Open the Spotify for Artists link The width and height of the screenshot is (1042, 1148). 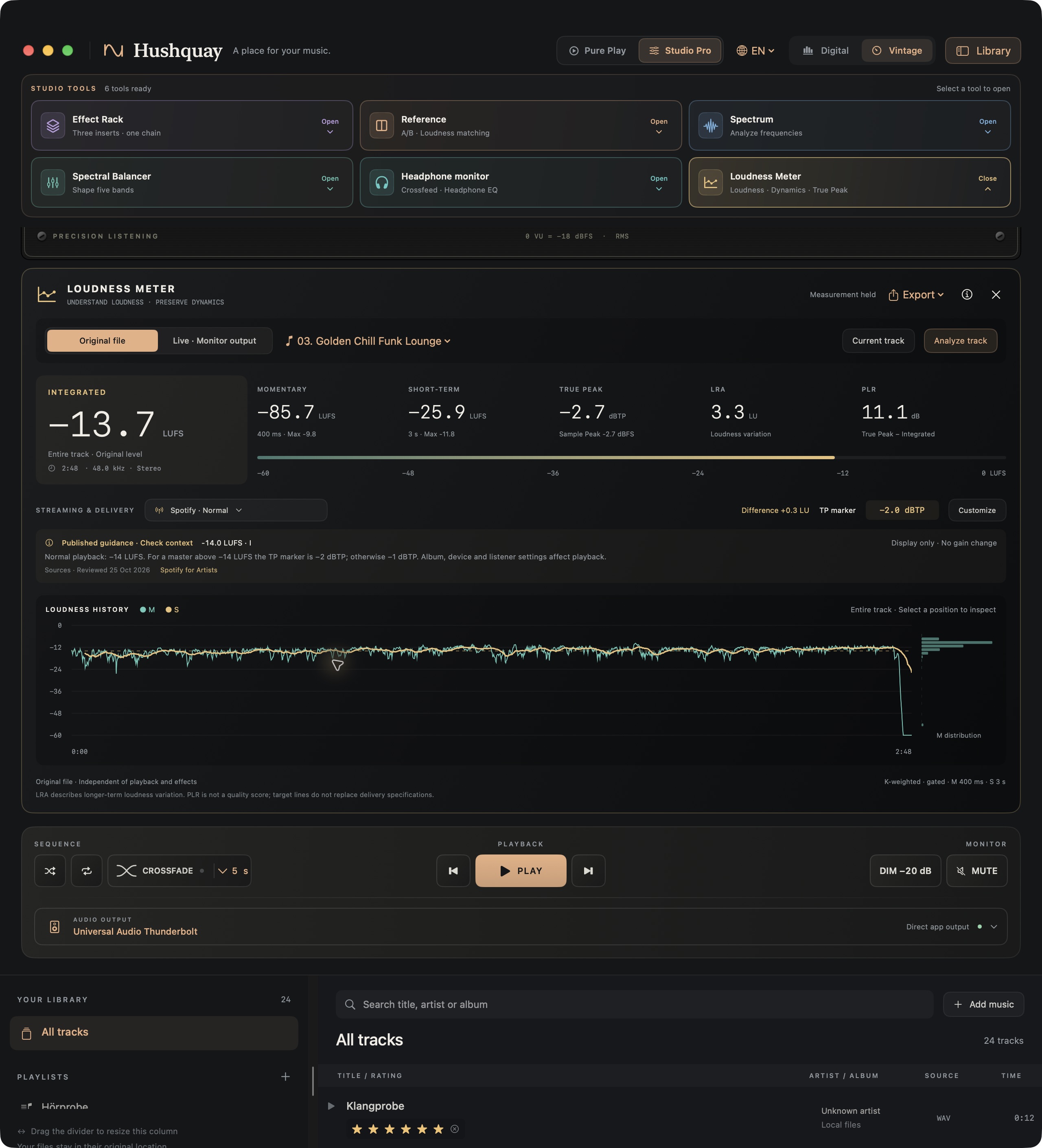(x=188, y=570)
